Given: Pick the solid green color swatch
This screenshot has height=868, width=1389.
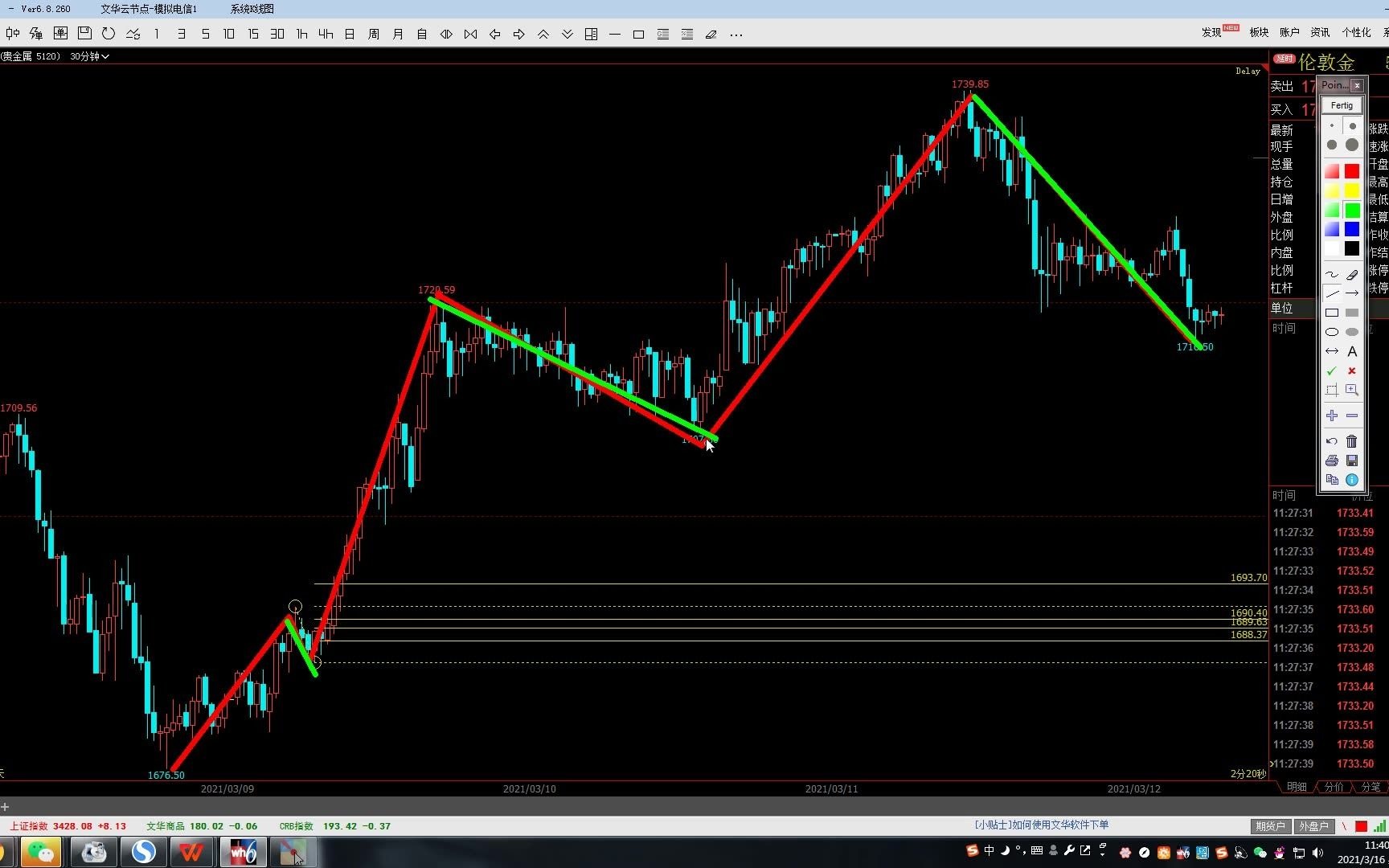Looking at the screenshot, I should (1352, 211).
